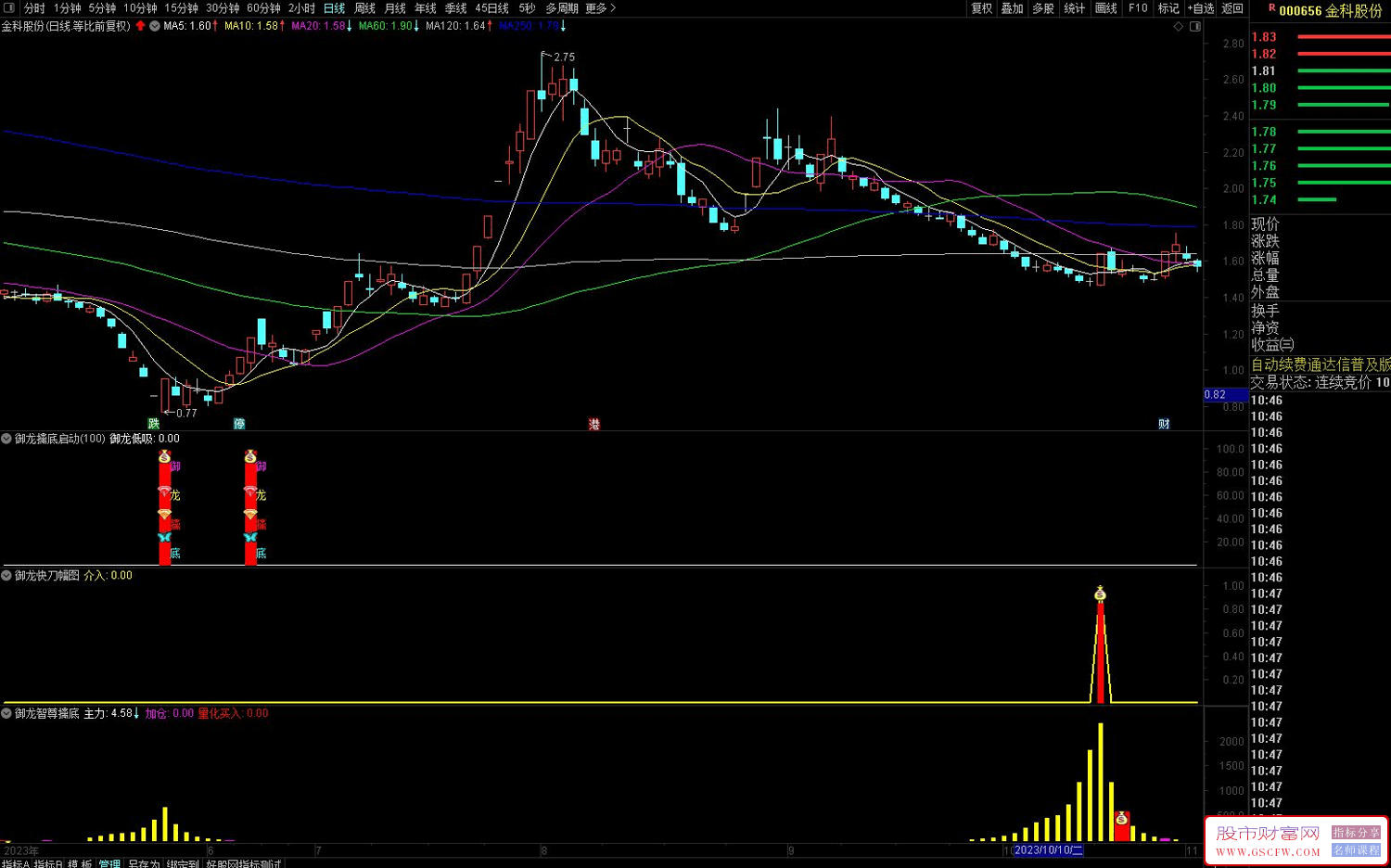The image size is (1391, 868).
Task: Toggle the 复权 price adjustment option
Action: 981,8
